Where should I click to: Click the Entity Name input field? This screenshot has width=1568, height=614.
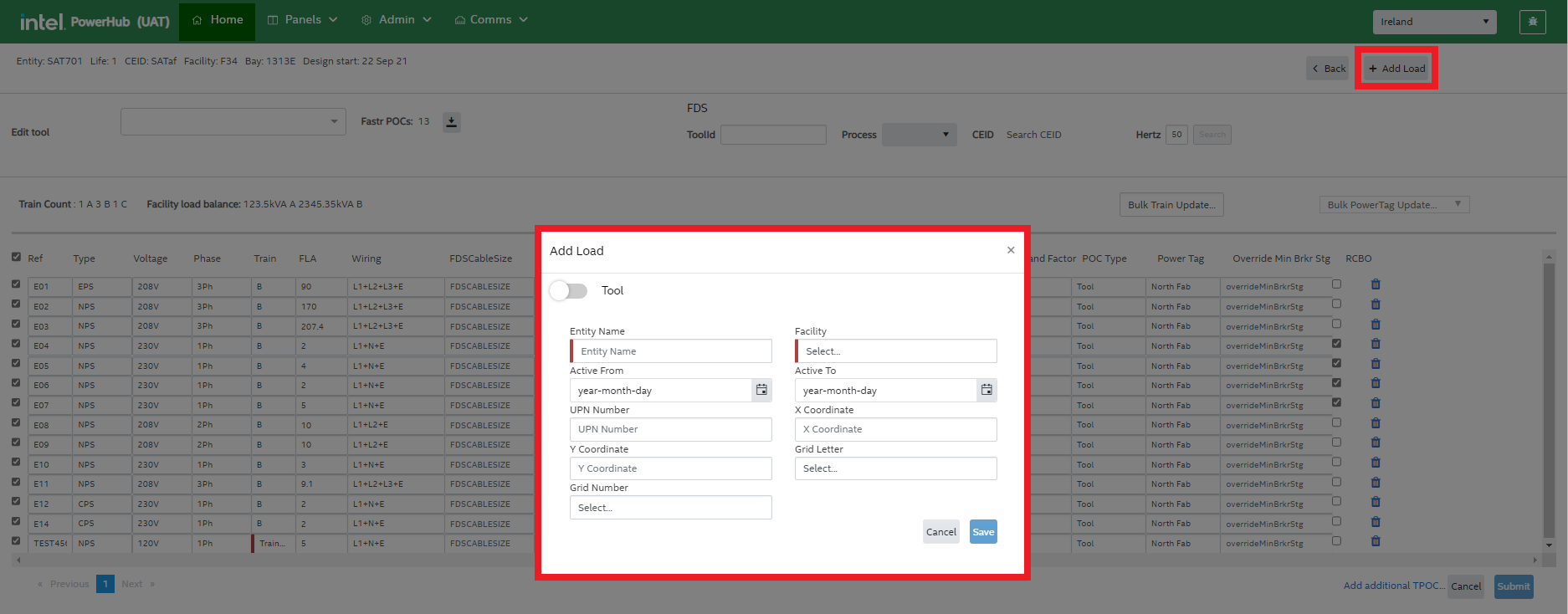[x=672, y=351]
